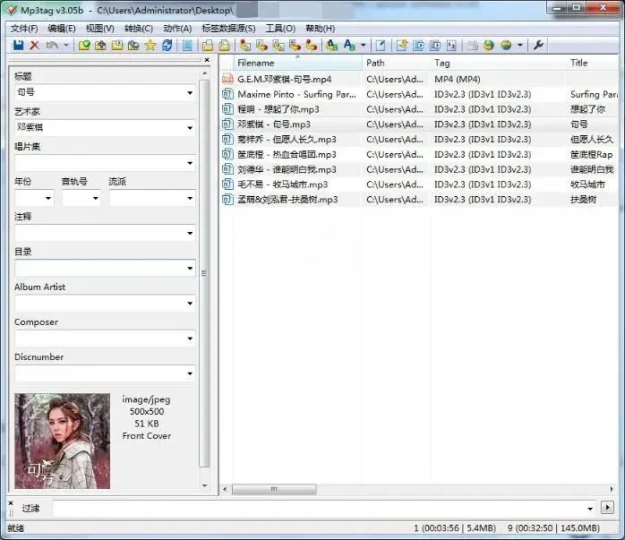Click the album cover art thumbnail
Screen dimensions: 625x540
62,441
